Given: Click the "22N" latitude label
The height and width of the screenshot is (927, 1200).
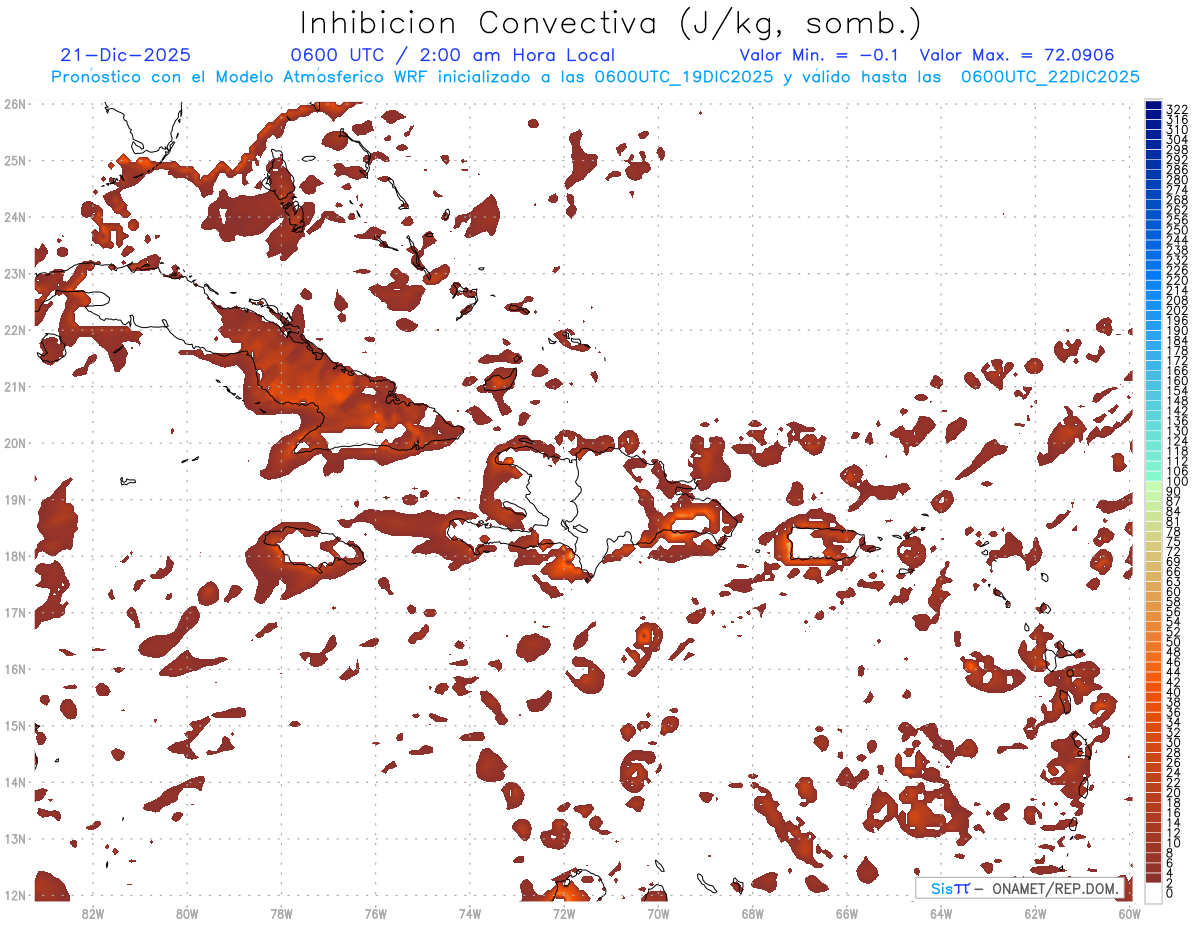Looking at the screenshot, I should coord(15,330).
